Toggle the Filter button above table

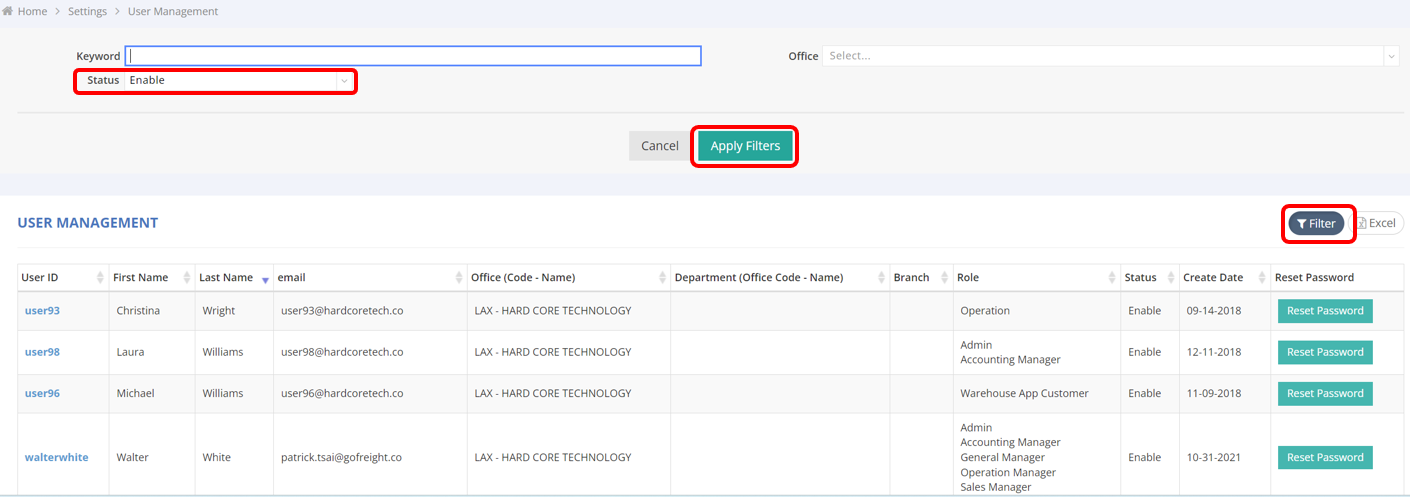(x=1315, y=224)
